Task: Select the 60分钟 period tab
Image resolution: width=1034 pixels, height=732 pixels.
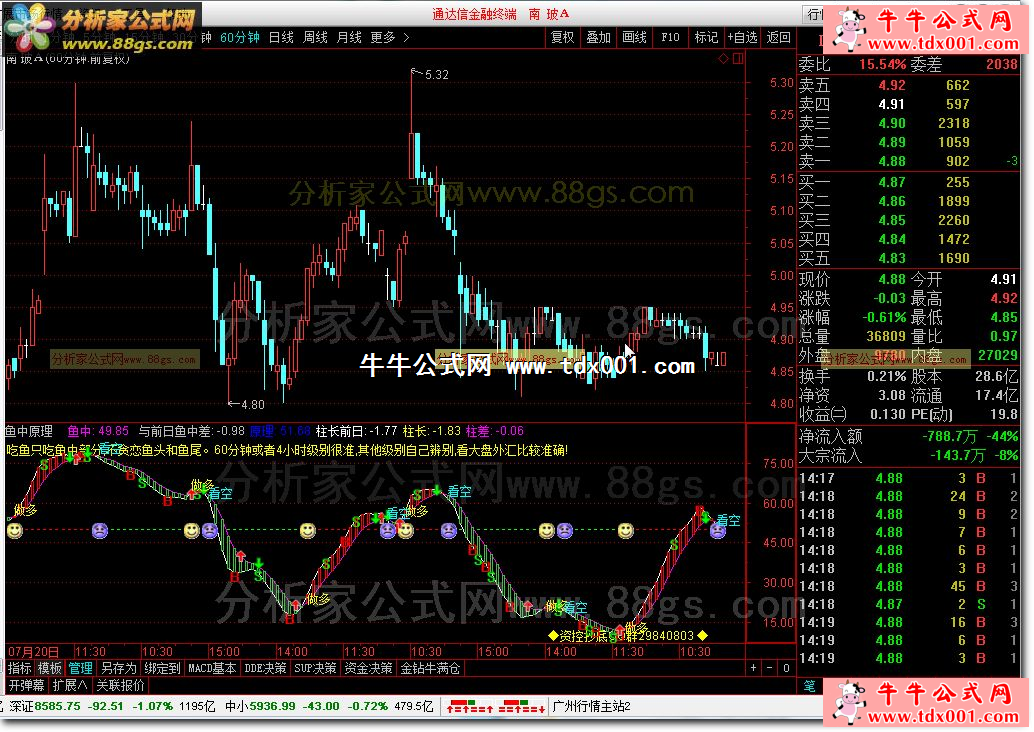Action: (240, 38)
